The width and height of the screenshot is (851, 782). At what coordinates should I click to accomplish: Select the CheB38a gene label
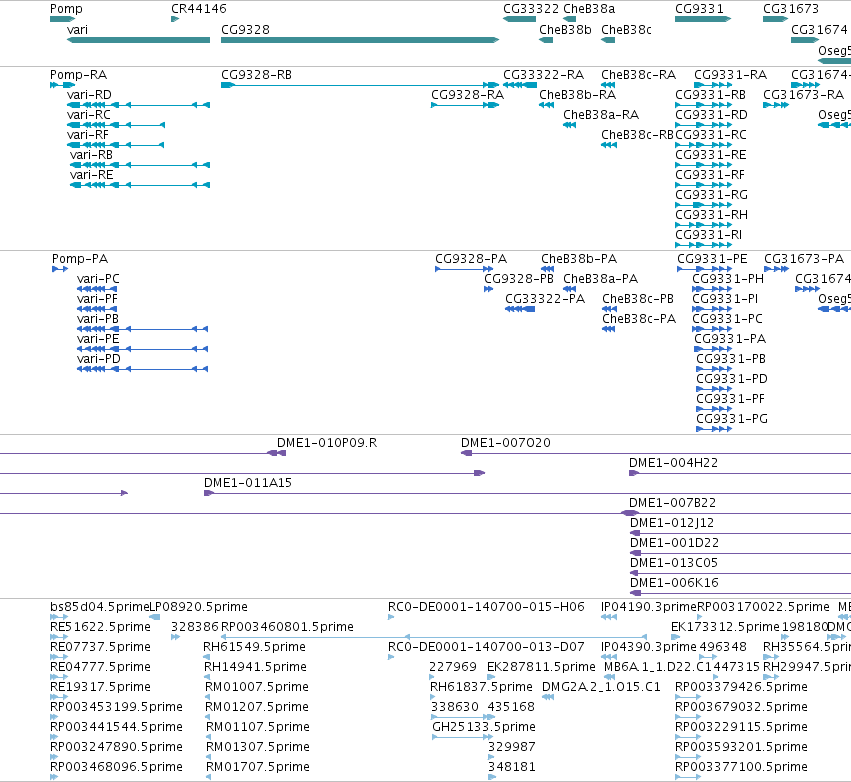coord(589,9)
